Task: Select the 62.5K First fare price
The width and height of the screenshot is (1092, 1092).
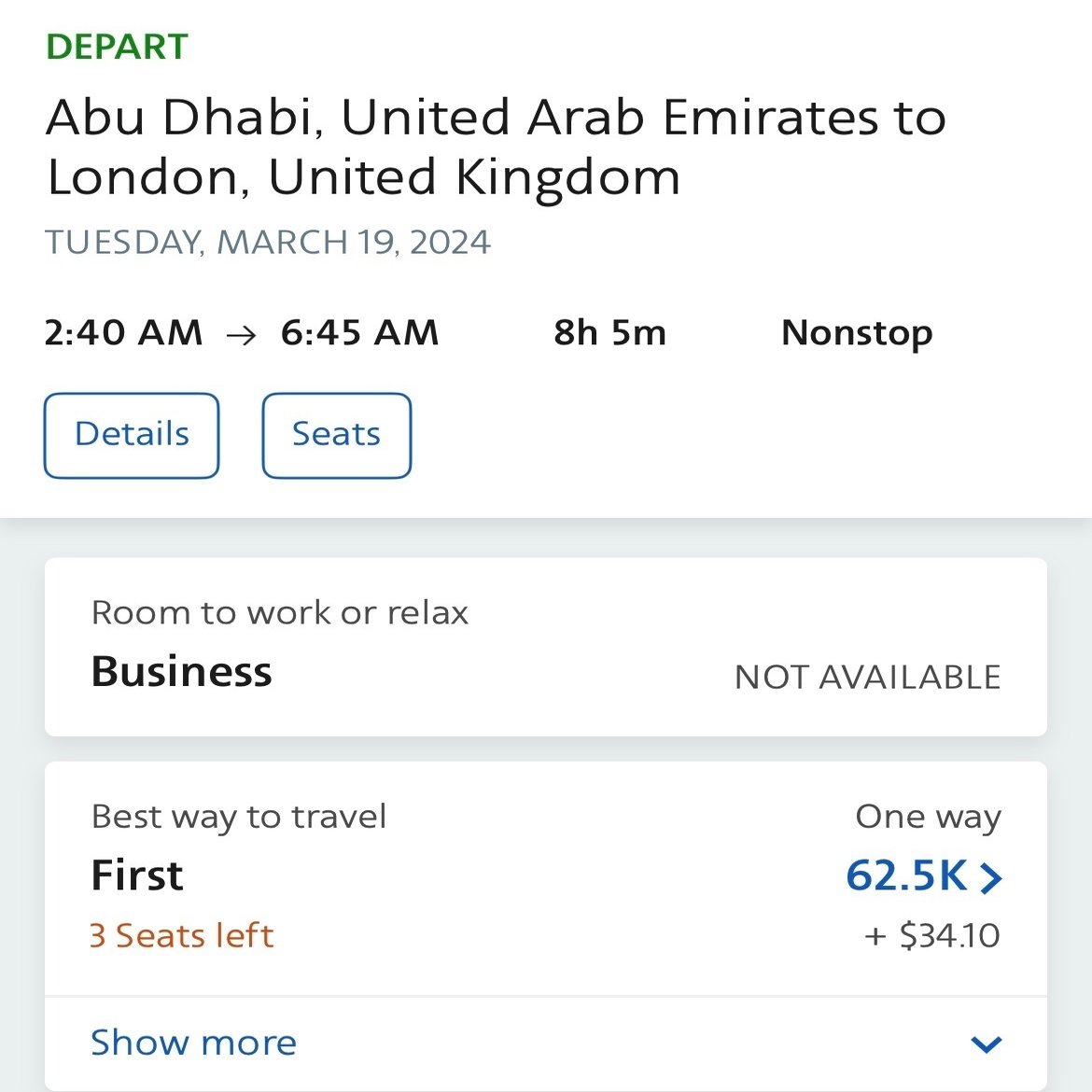Action: point(907,875)
